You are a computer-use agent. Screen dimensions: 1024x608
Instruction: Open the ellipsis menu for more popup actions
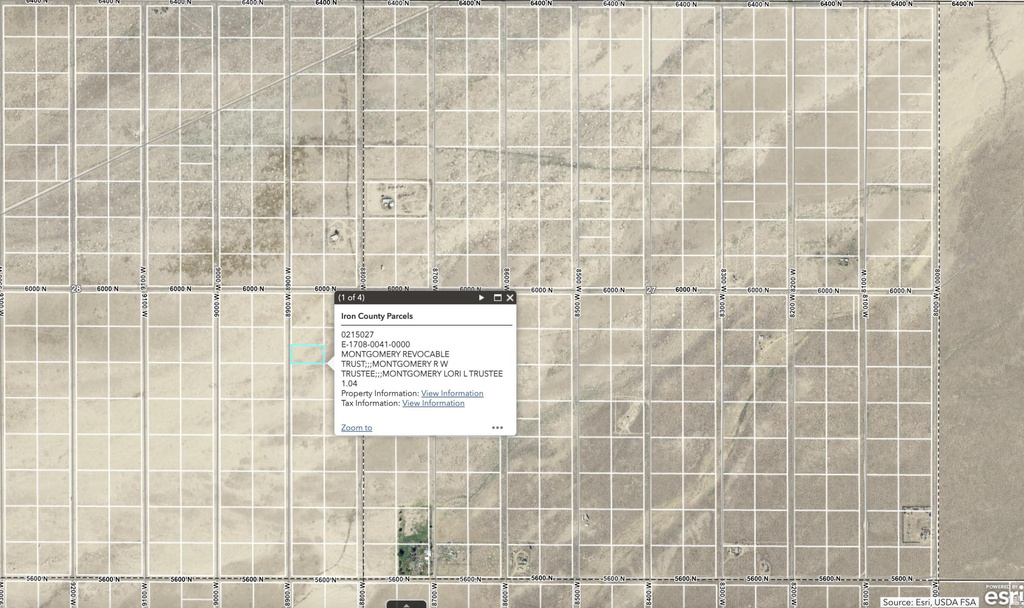click(x=498, y=427)
